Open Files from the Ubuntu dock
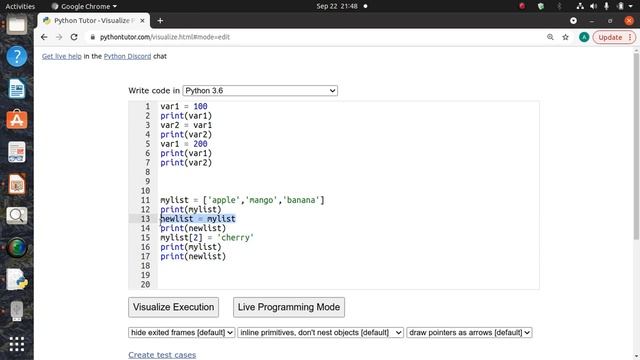640x360 pixels. [17, 25]
